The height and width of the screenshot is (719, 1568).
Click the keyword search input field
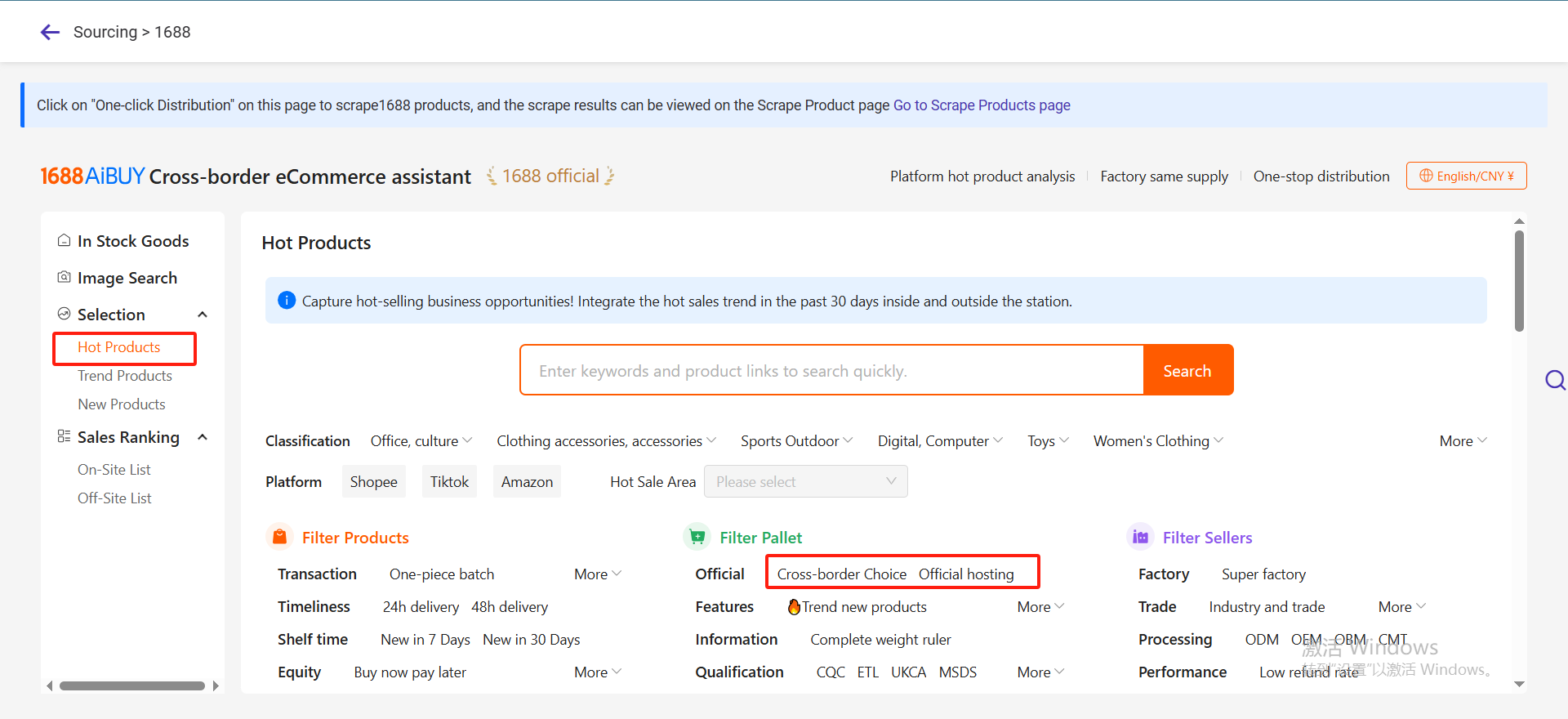tap(831, 371)
